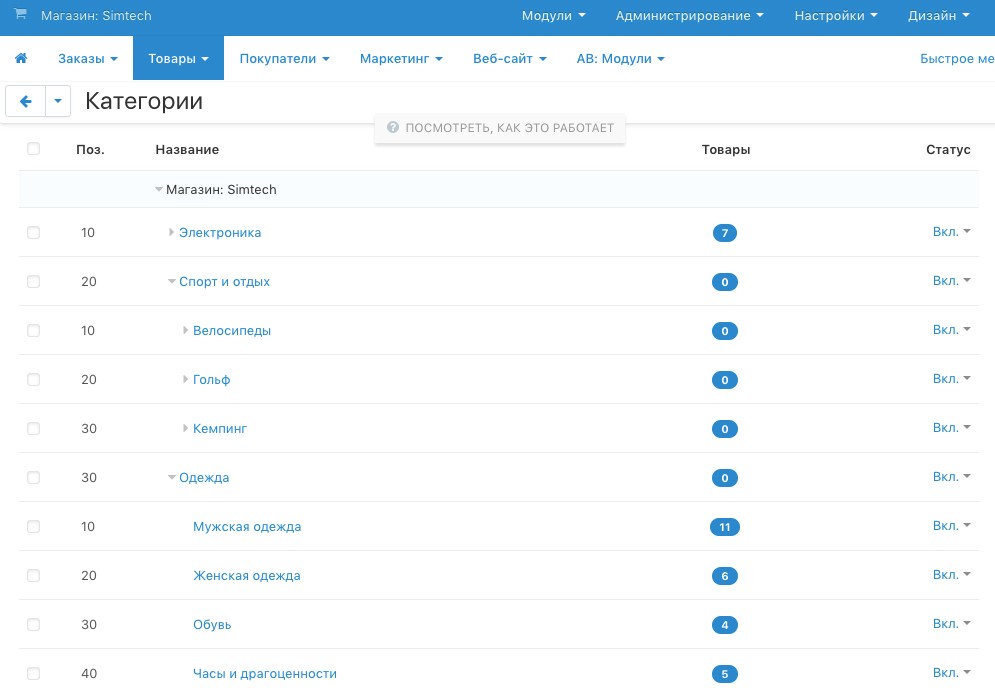Image resolution: width=995 pixels, height=696 pixels.
Task: Open the Часы и драгоценности category link
Action: (264, 674)
